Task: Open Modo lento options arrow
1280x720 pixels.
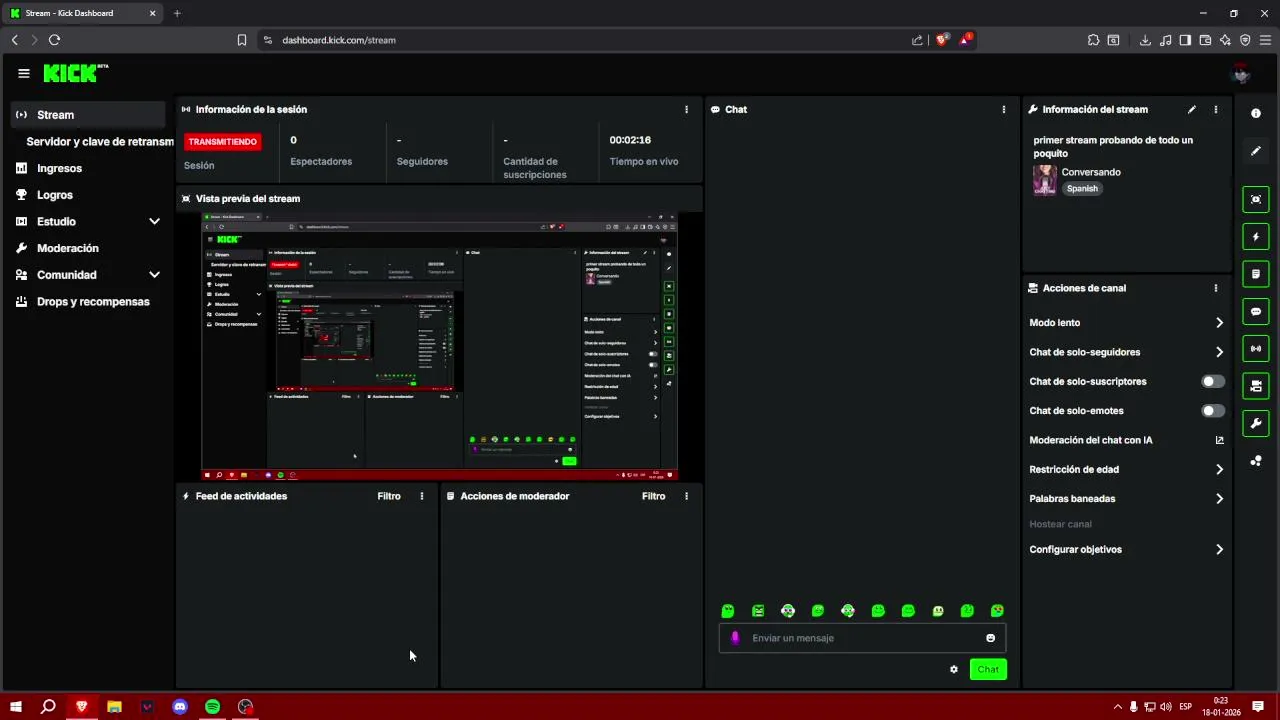Action: [x=1219, y=323]
